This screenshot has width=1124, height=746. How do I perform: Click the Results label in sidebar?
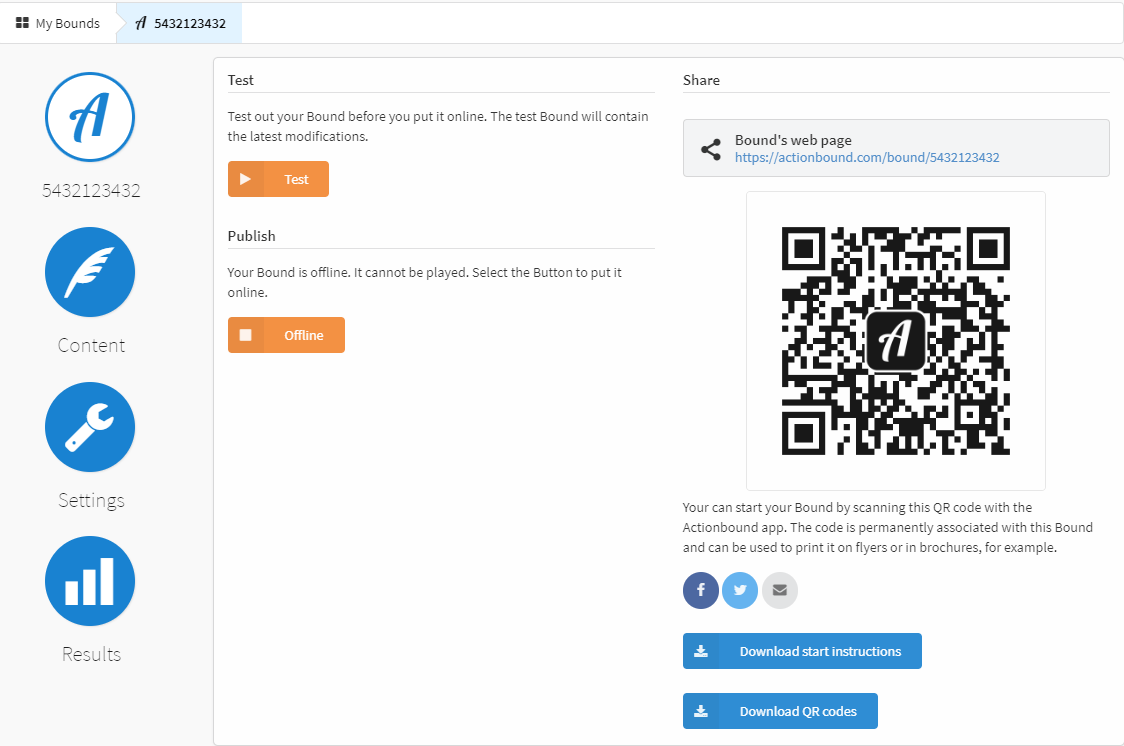click(x=91, y=655)
